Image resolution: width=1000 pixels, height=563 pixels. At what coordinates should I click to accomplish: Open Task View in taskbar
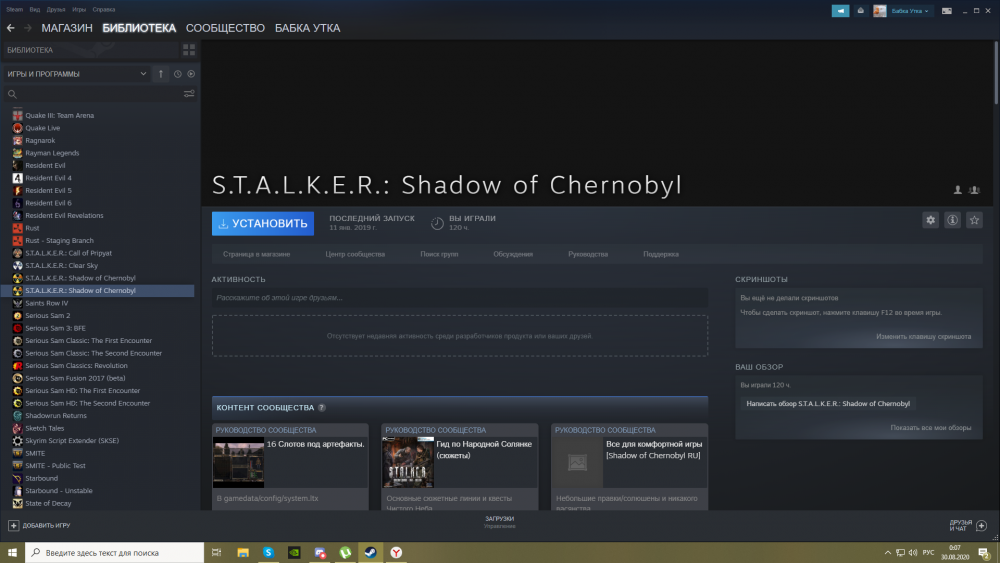tap(216, 552)
